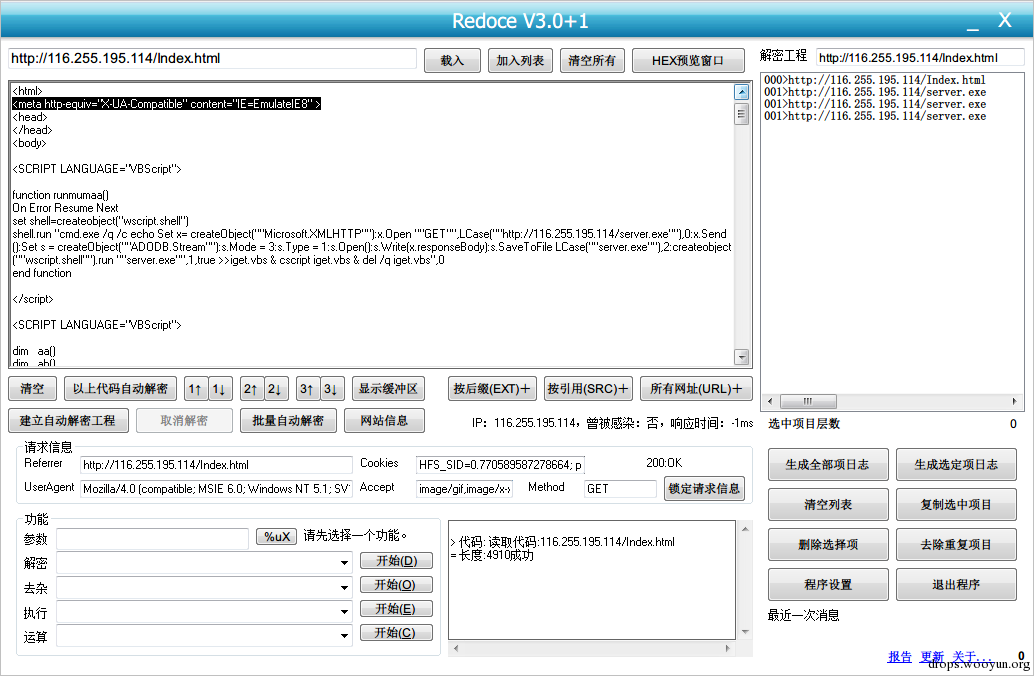This screenshot has width=1034, height=676.
Task: Click the 加入列表 add to list button
Action: [x=520, y=61]
